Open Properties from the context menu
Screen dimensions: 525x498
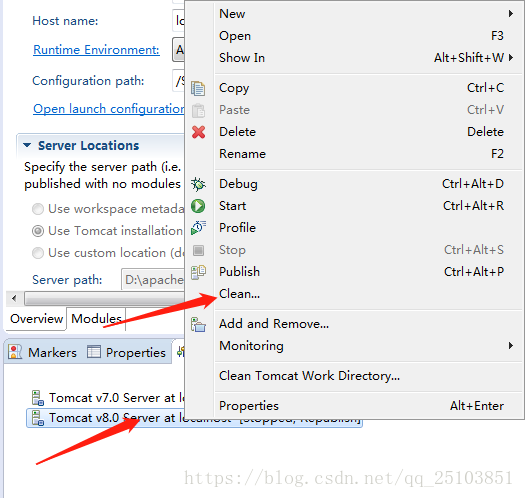coord(368,406)
